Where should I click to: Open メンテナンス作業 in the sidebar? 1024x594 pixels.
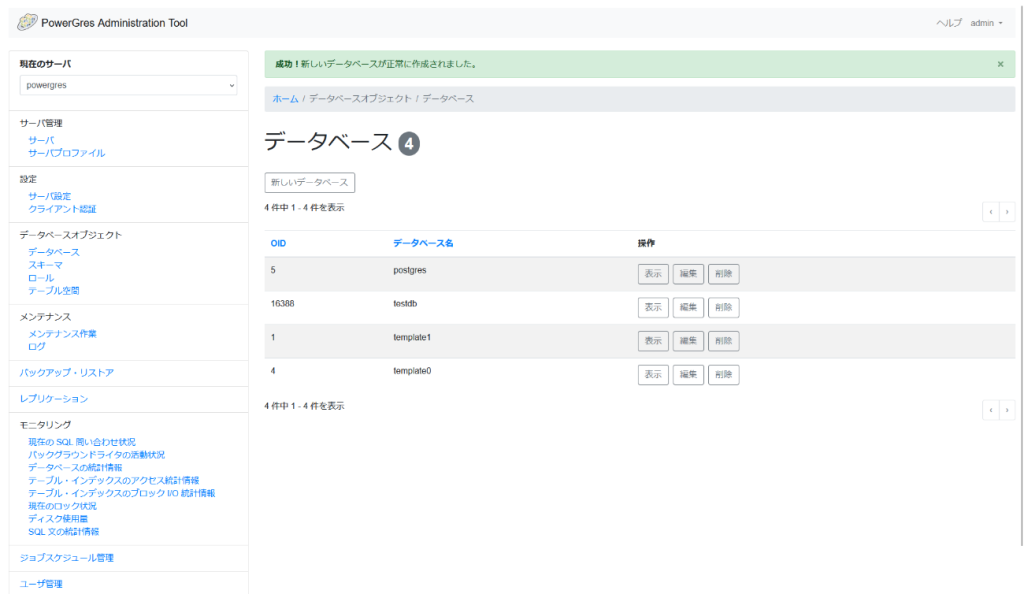pos(62,334)
